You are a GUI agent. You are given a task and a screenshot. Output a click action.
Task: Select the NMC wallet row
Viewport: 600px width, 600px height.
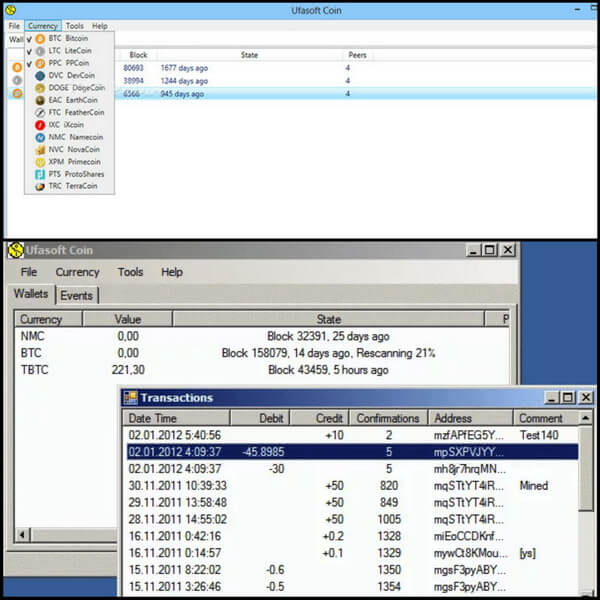pyautogui.click(x=262, y=336)
